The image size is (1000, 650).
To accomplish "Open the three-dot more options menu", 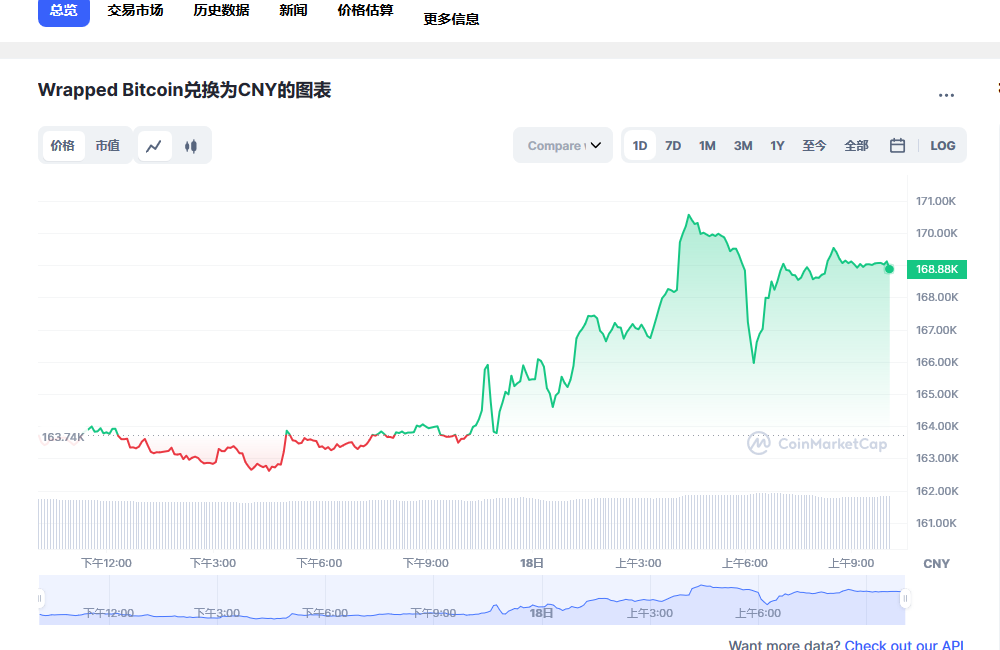I will (946, 95).
